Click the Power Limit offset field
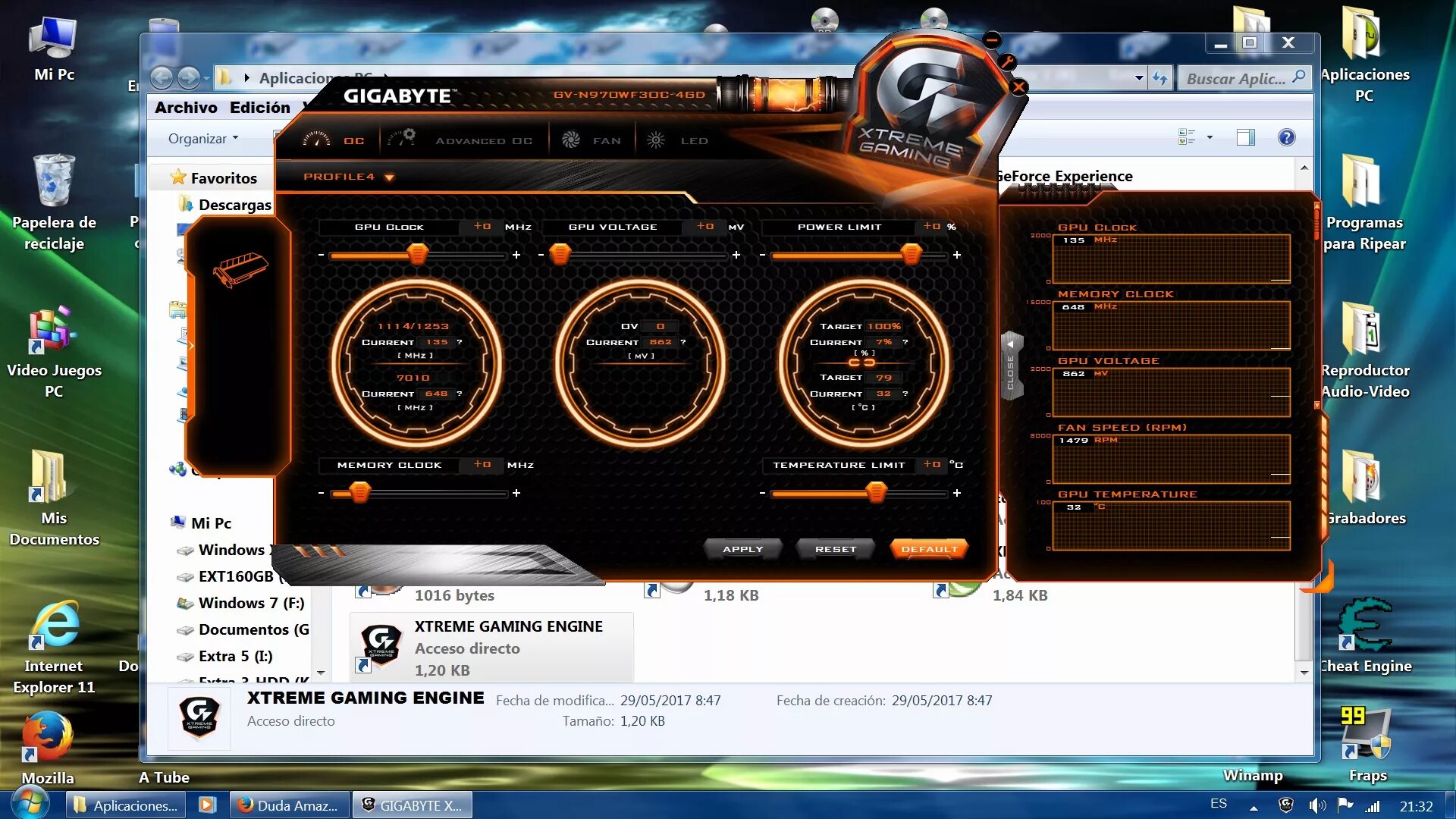Screen dimensions: 1456x819 pos(932,227)
